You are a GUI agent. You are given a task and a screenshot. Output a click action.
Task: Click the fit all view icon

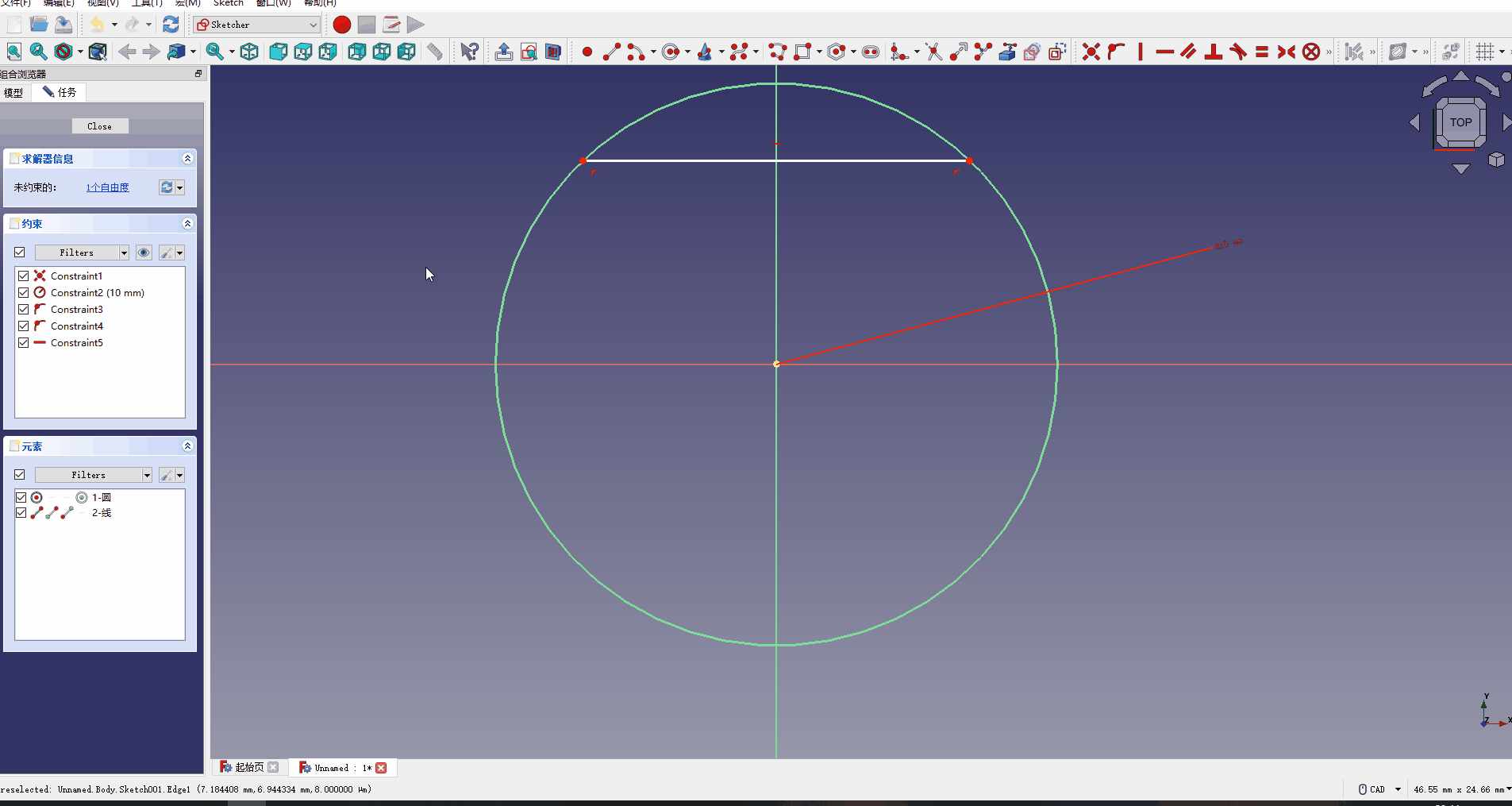click(14, 52)
